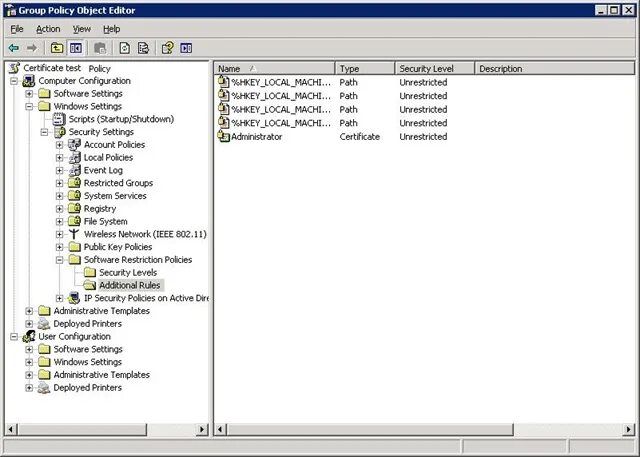640x457 pixels.
Task: Select the Additional Rules tree item
Action: [130, 285]
